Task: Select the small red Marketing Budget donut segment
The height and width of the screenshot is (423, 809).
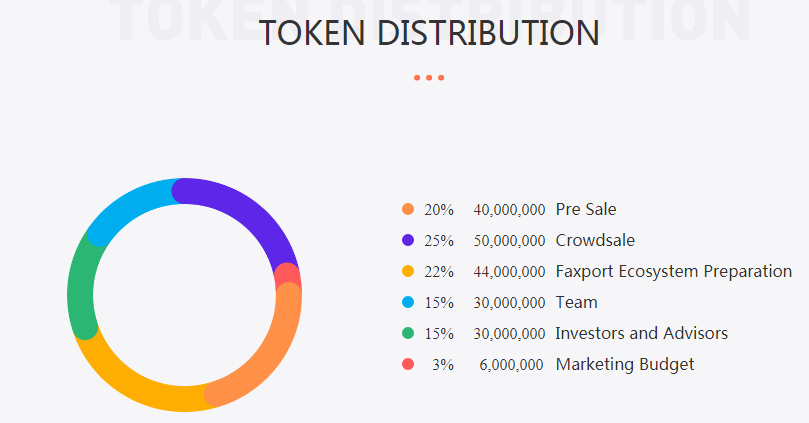Action: pyautogui.click(x=287, y=274)
